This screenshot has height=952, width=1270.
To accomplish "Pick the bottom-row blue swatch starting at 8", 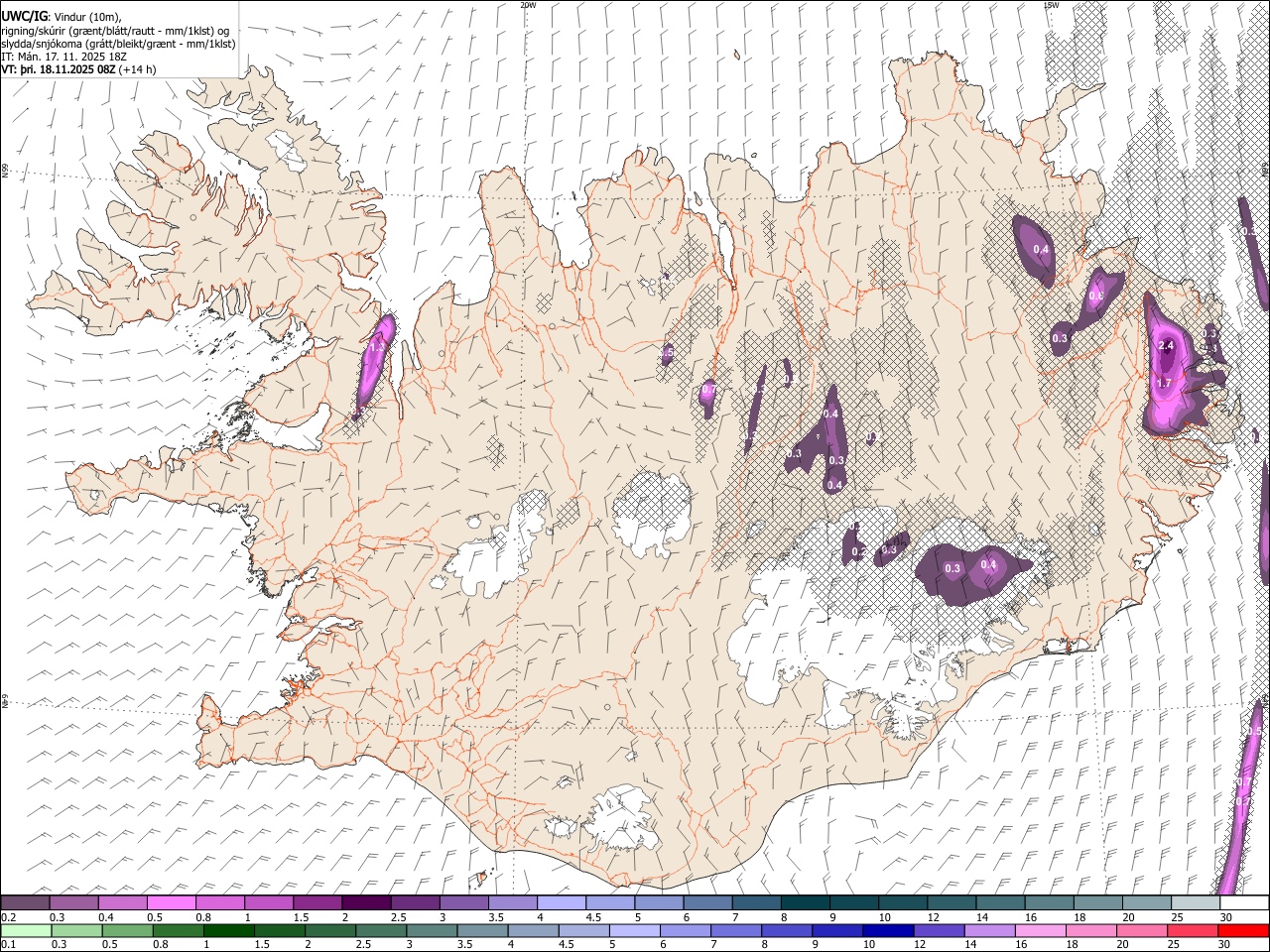I will coord(786,930).
